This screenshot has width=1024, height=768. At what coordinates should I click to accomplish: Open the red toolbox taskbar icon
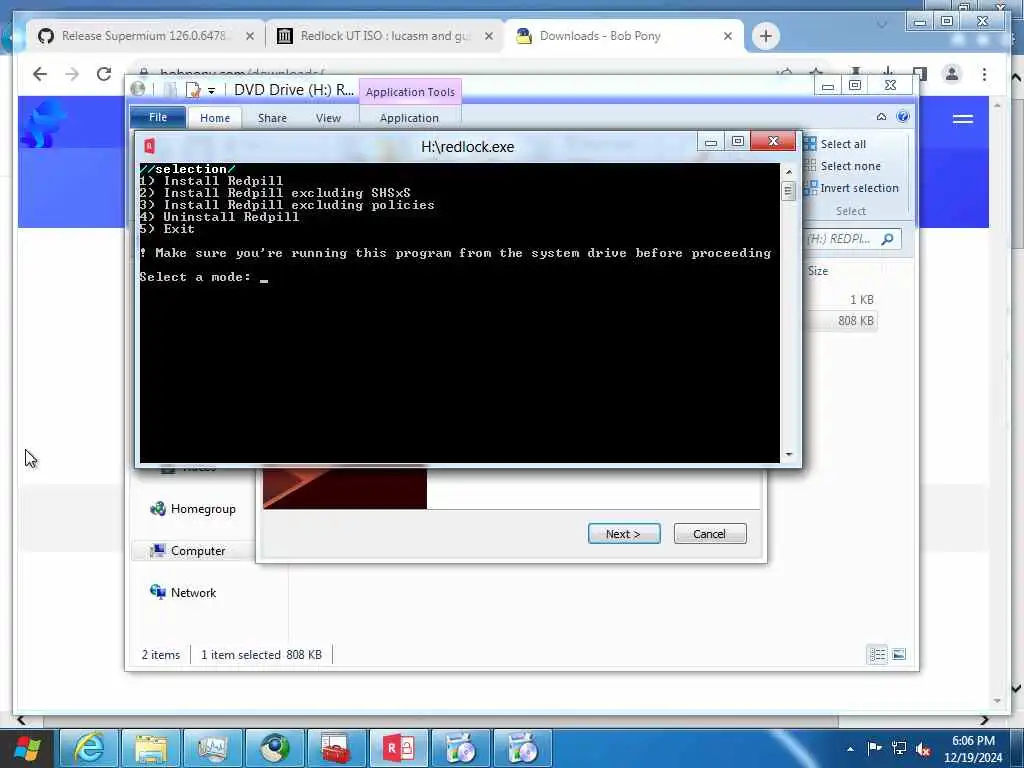coord(336,748)
